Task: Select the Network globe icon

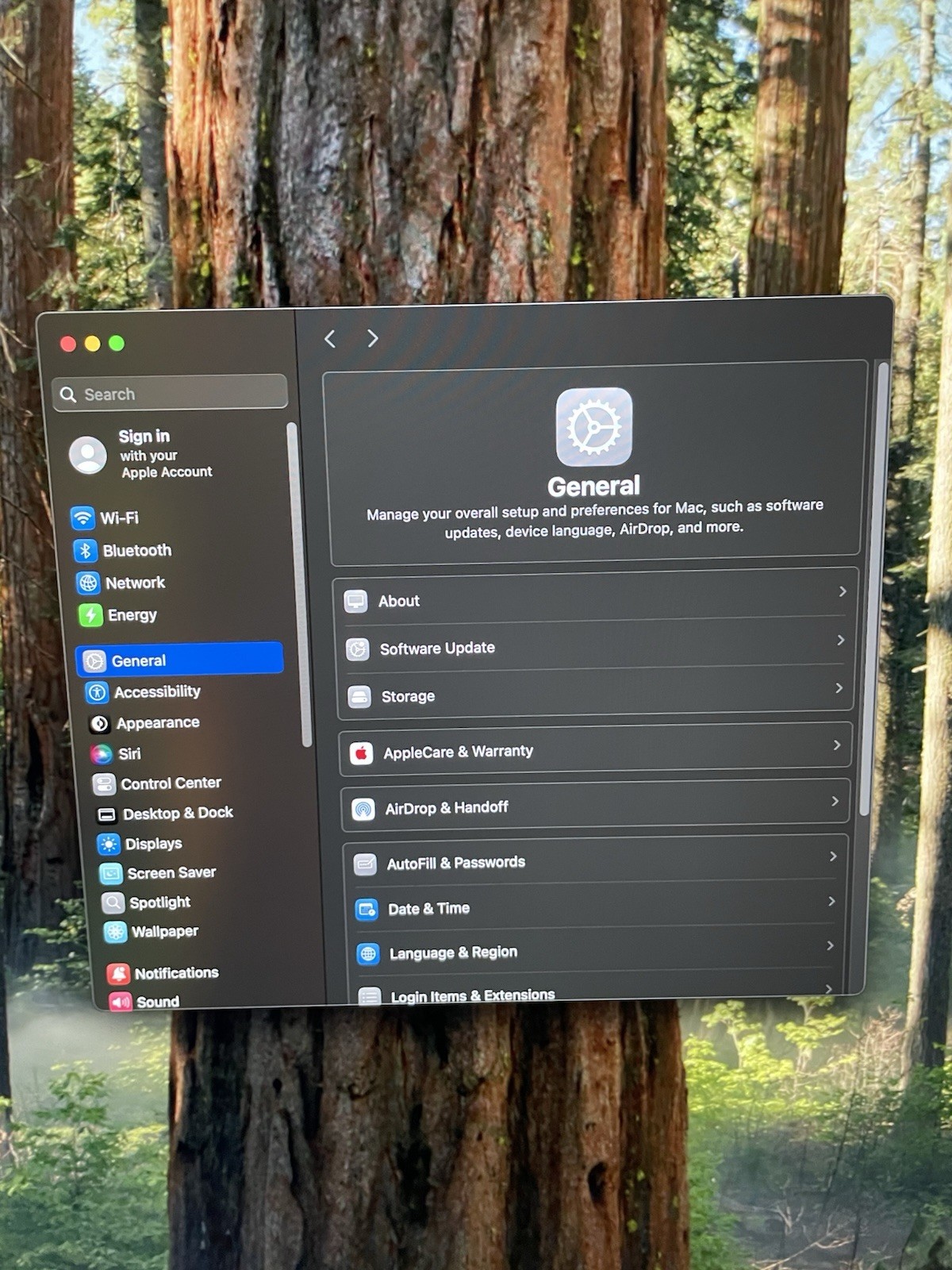Action: (x=88, y=583)
